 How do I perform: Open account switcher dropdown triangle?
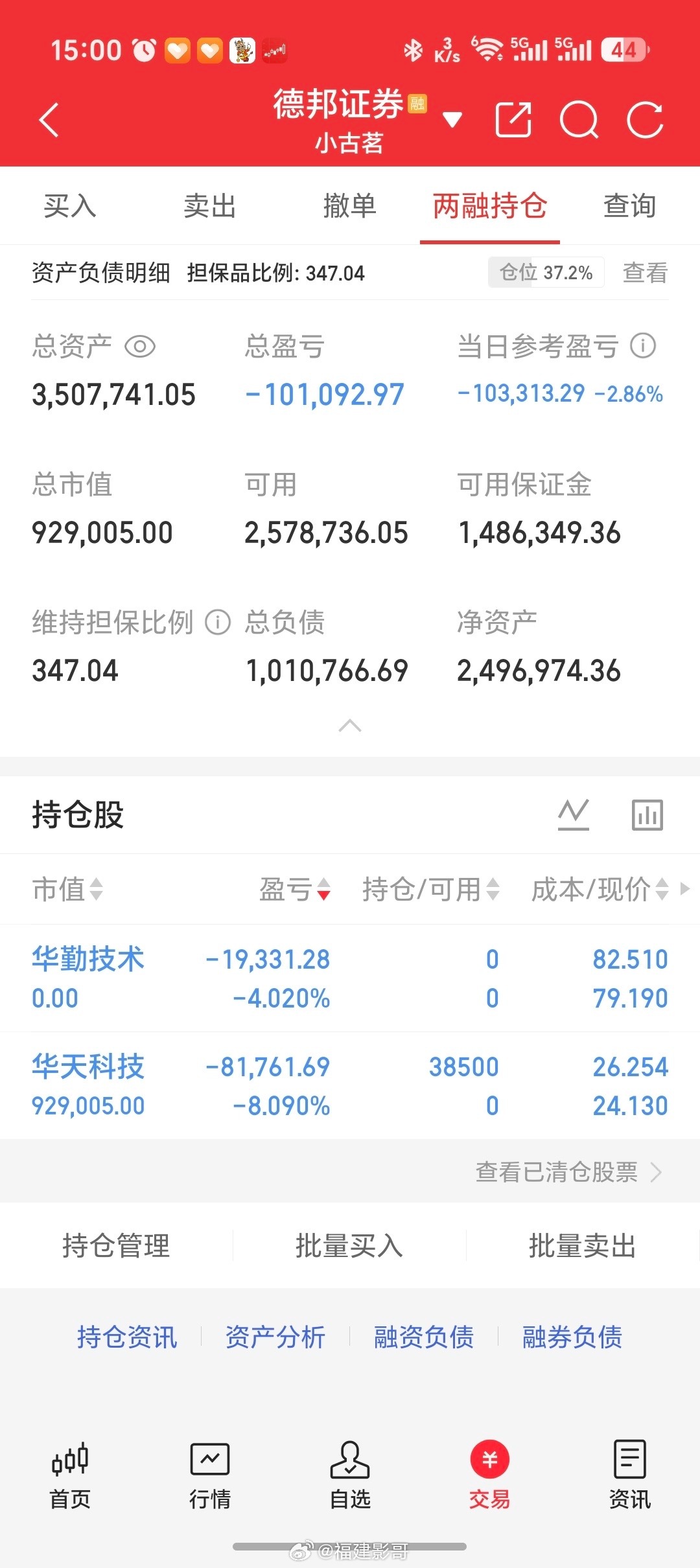tap(452, 119)
